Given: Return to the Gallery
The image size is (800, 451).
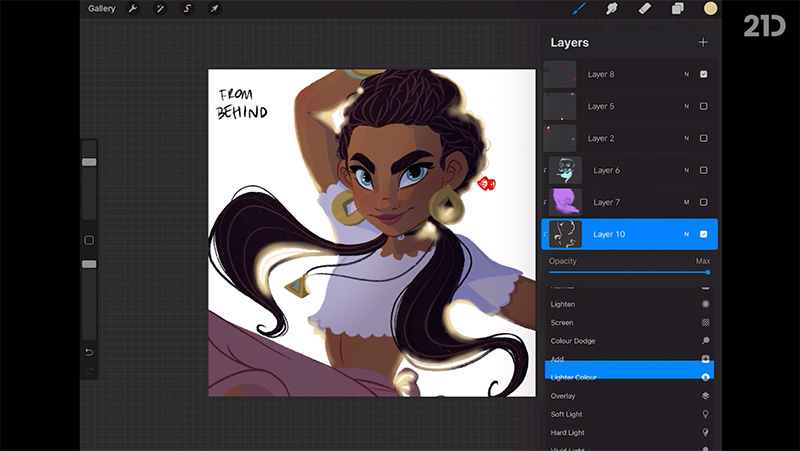Looking at the screenshot, I should tap(101, 9).
